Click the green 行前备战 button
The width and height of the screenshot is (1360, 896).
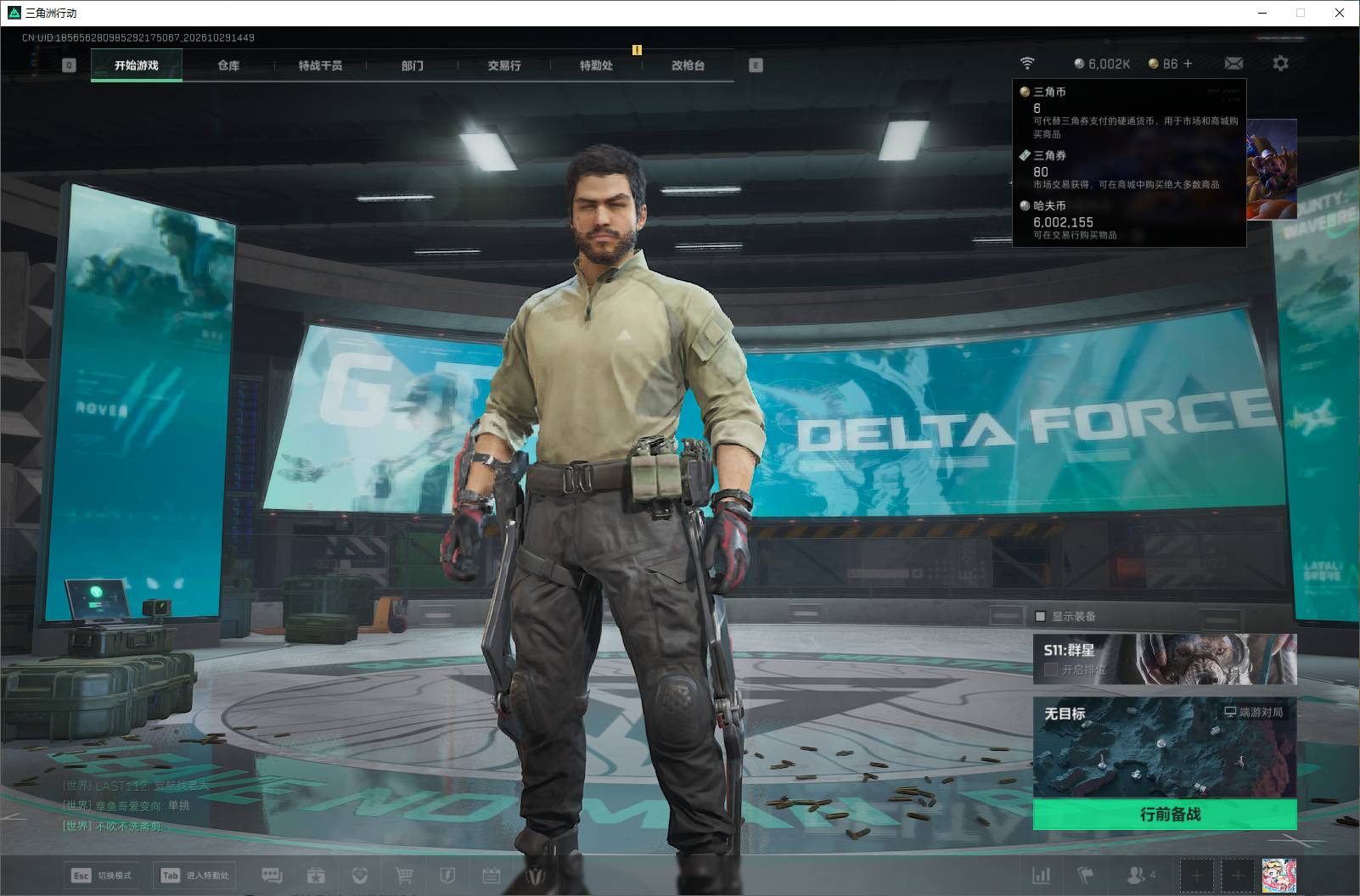pos(1165,815)
